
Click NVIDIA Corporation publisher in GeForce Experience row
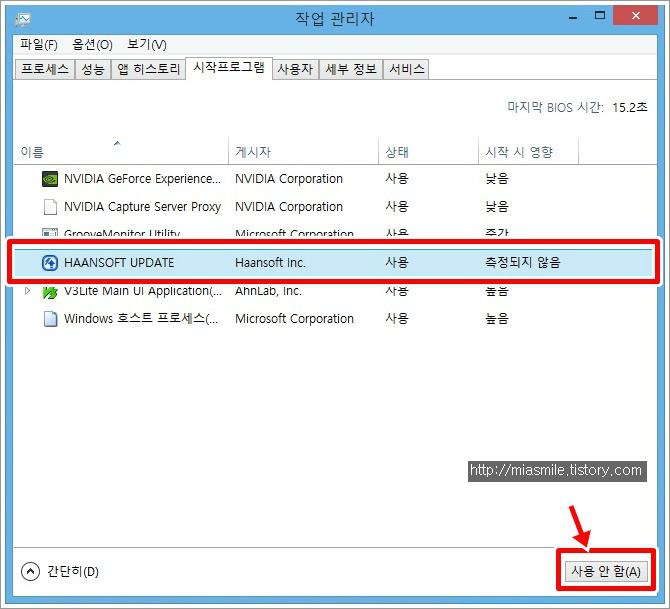(289, 179)
